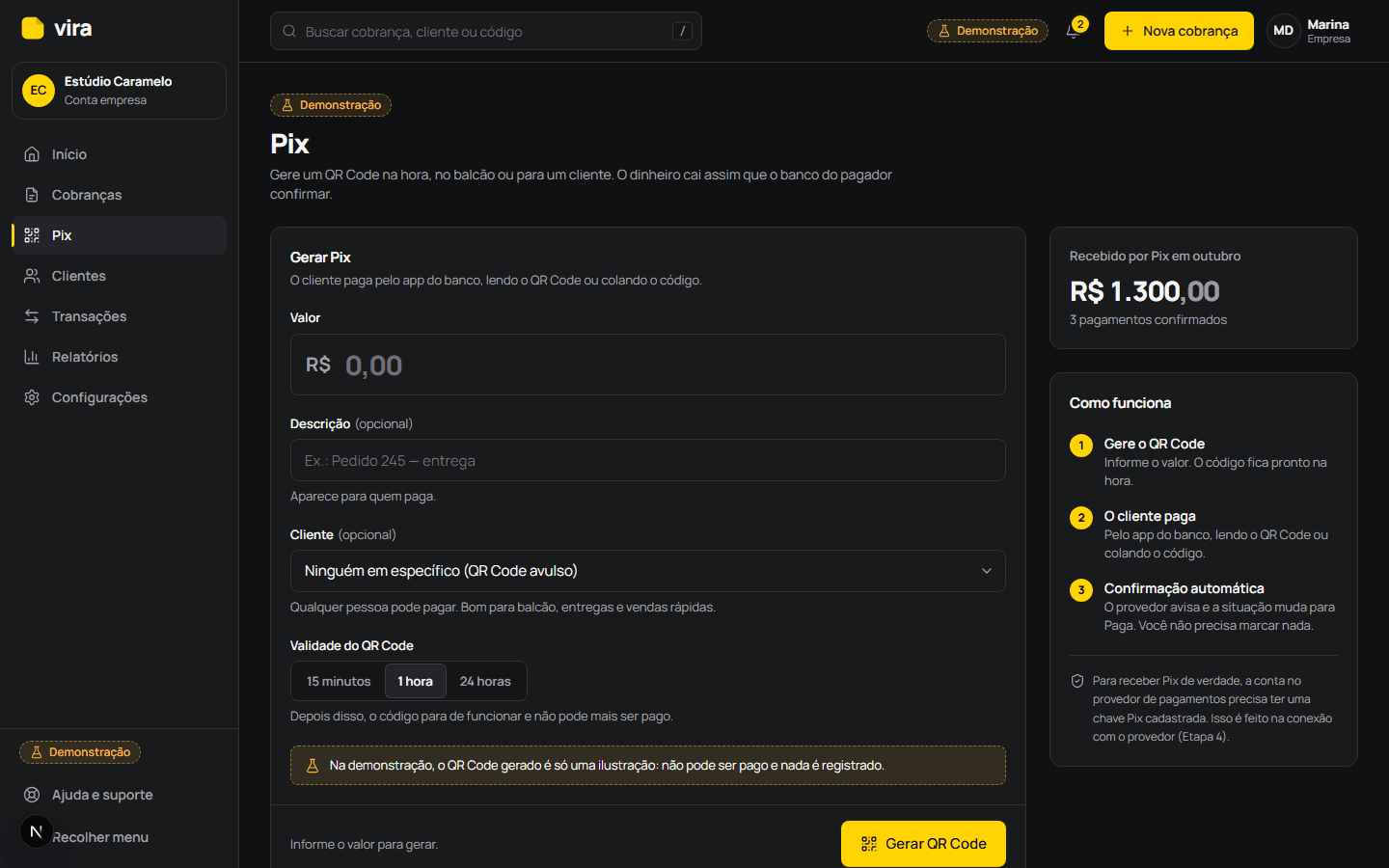The image size is (1389, 868).
Task: Open Estúdio Caramelo account switcher
Action: tap(119, 91)
